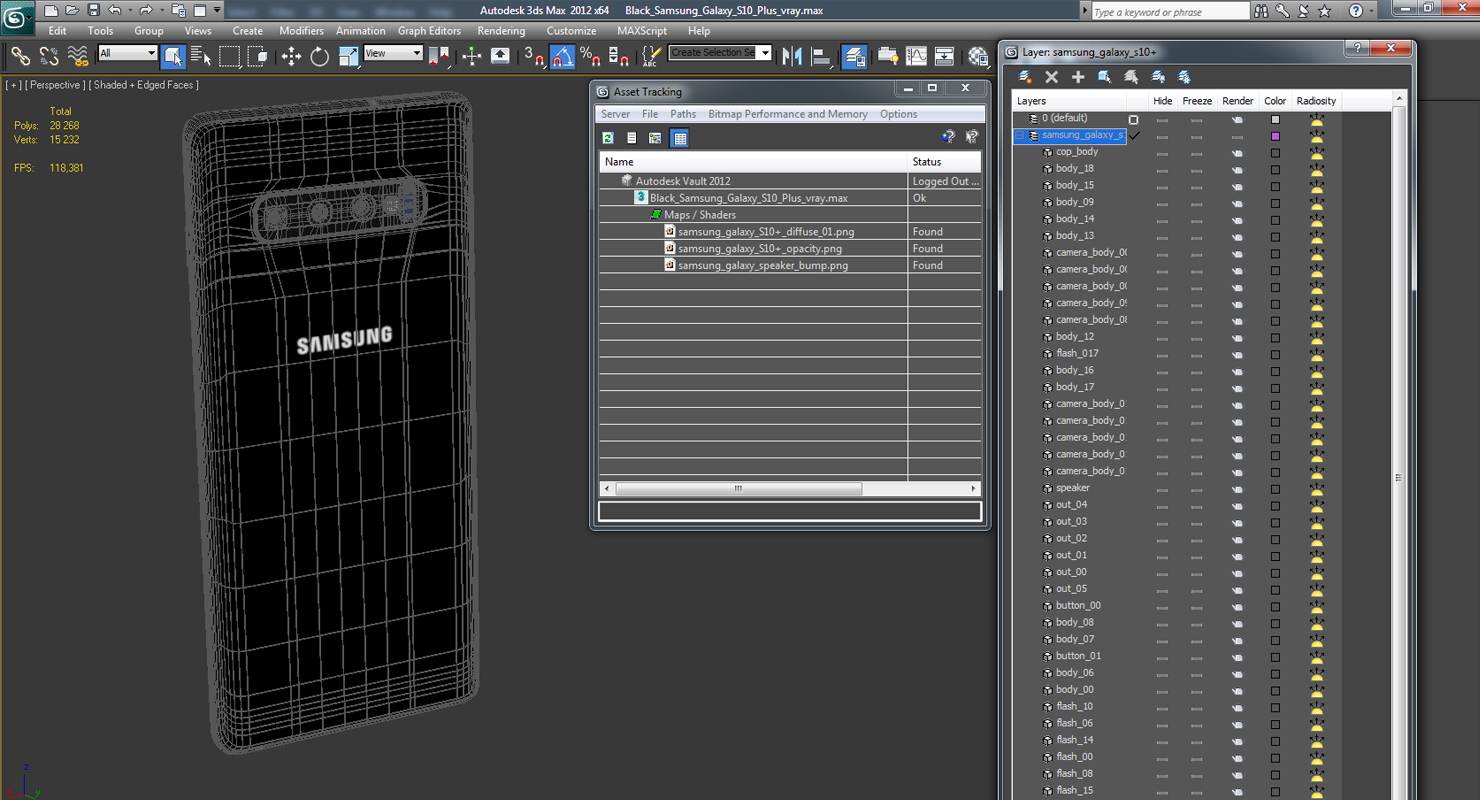Open Bitmap Performance and Memory menu
Image resolution: width=1480 pixels, height=800 pixels.
pos(788,114)
